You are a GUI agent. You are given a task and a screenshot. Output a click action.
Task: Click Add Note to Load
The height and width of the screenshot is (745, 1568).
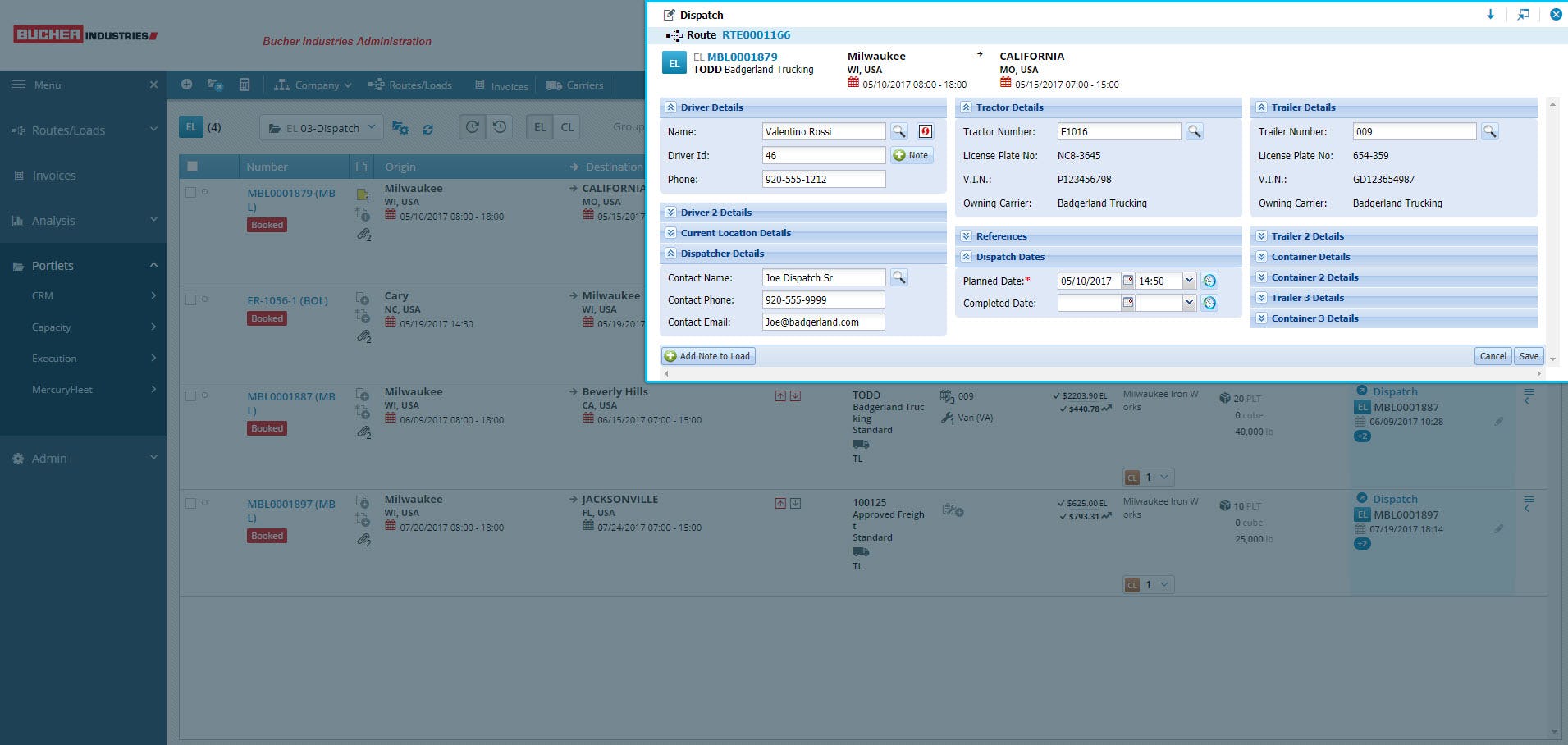pyautogui.click(x=707, y=355)
